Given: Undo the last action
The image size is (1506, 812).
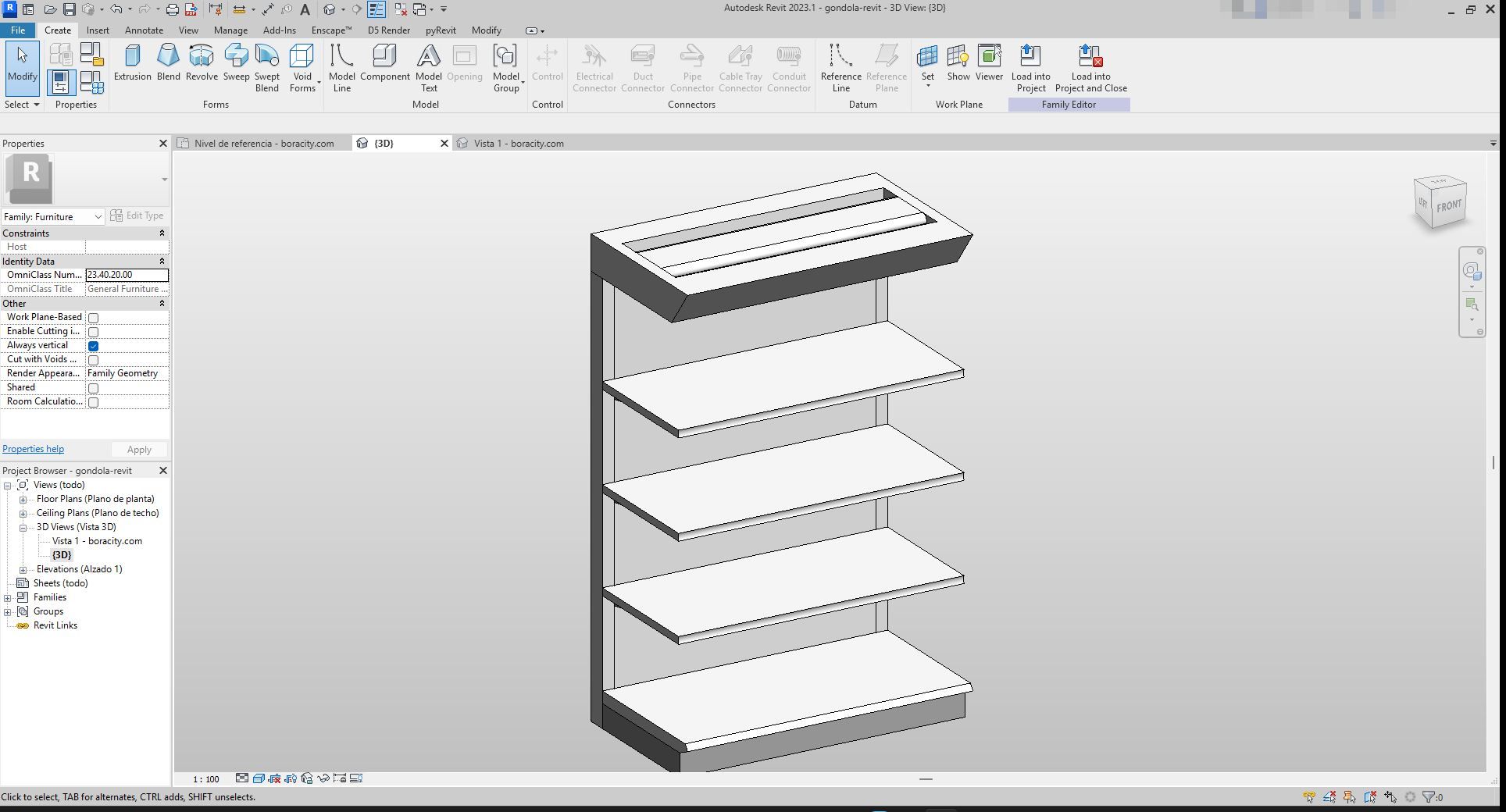Looking at the screenshot, I should coord(116,9).
